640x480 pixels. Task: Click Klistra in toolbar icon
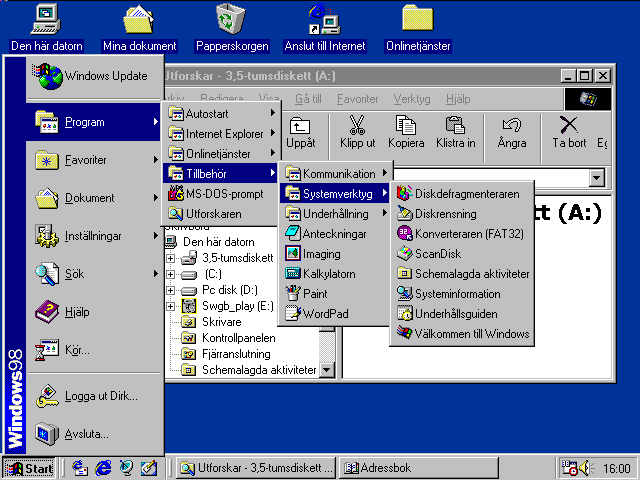click(x=456, y=133)
